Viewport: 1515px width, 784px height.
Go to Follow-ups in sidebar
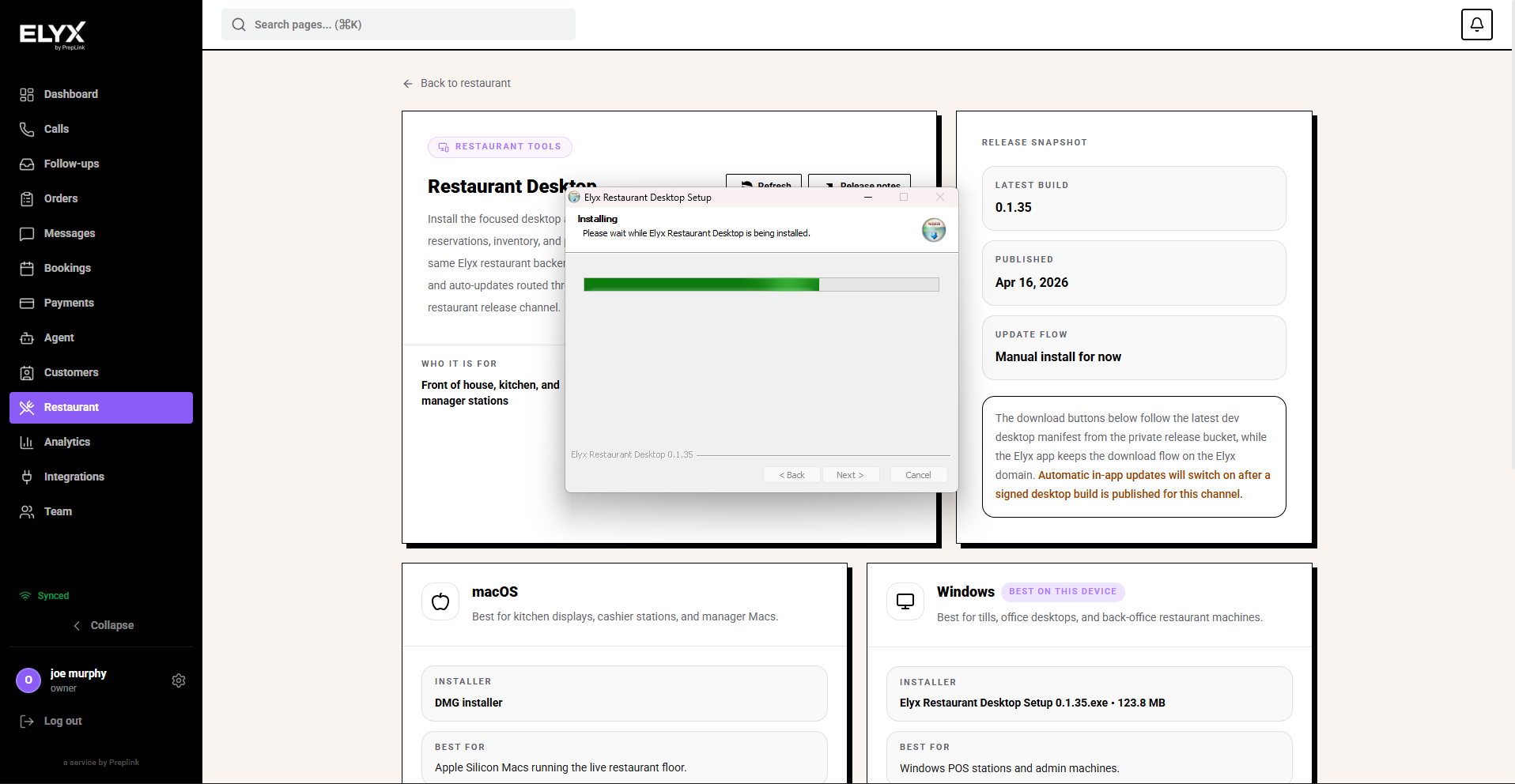click(101, 164)
